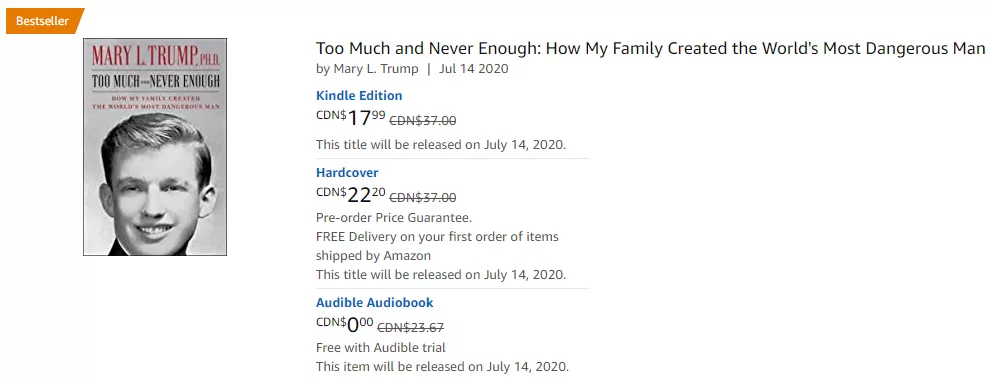Click the Free with Audible trial text
Screen dimensions: 990x382
point(381,347)
